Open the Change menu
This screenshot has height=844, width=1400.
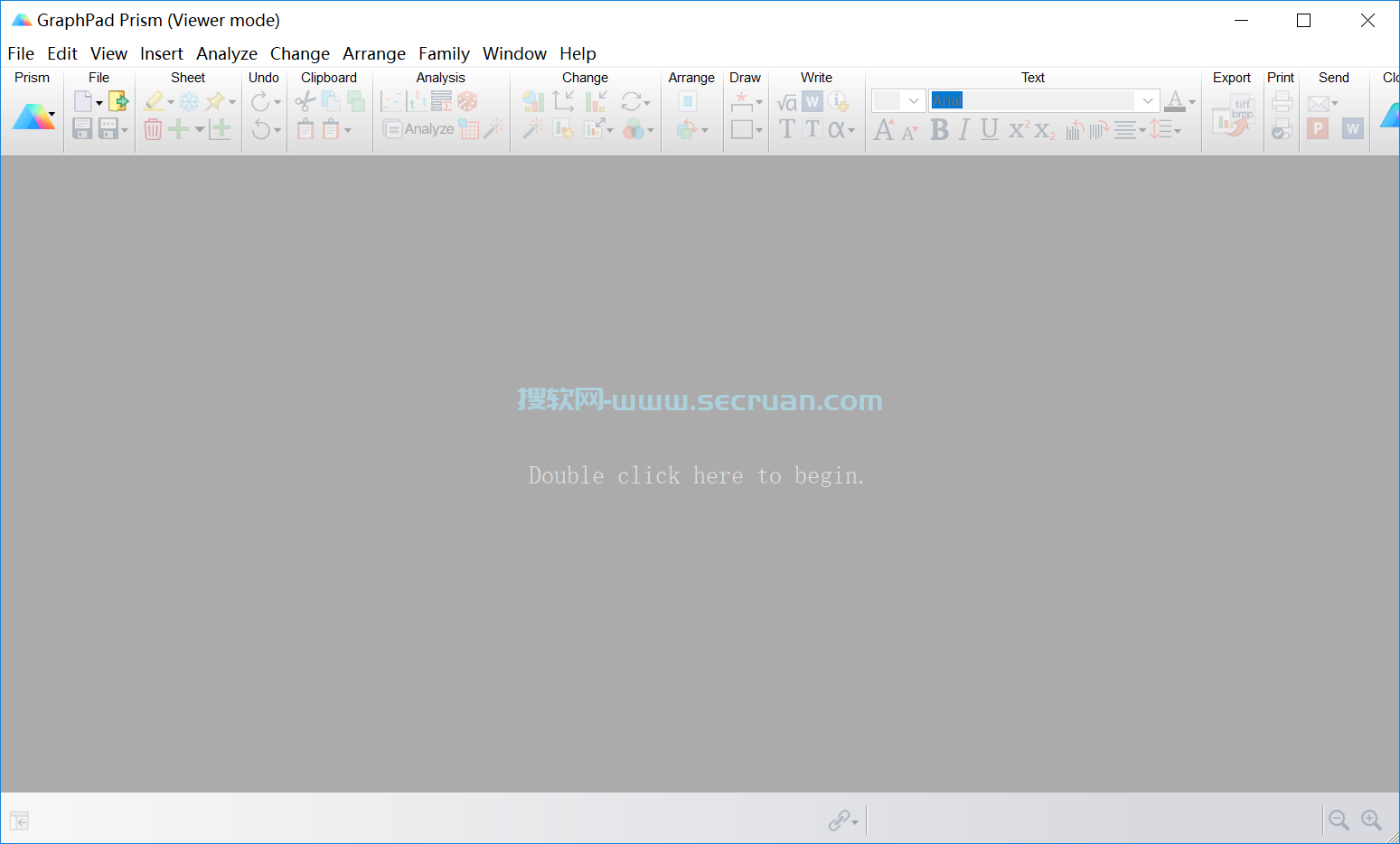pyautogui.click(x=300, y=53)
